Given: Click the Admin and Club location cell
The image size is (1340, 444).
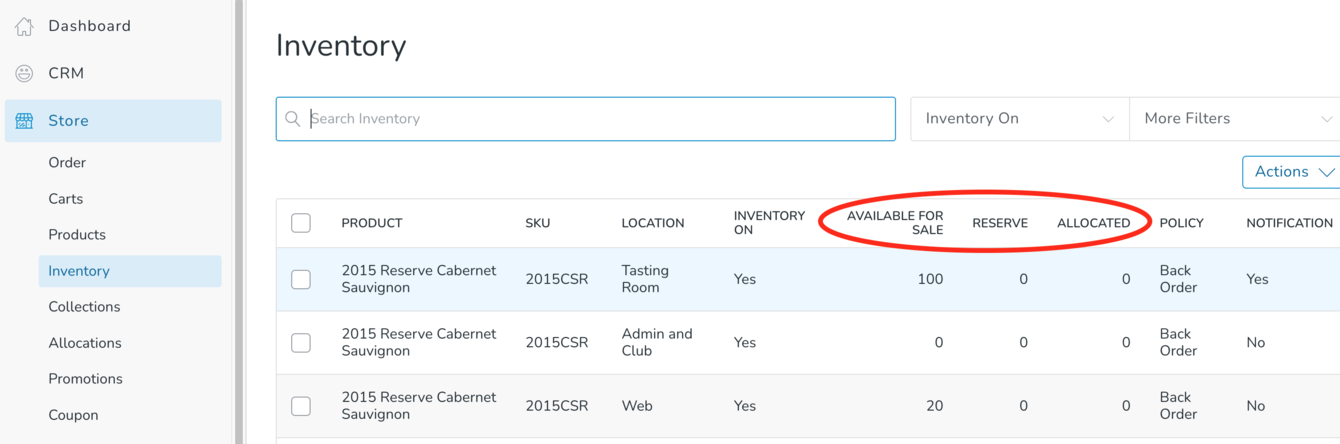Looking at the screenshot, I should (657, 343).
